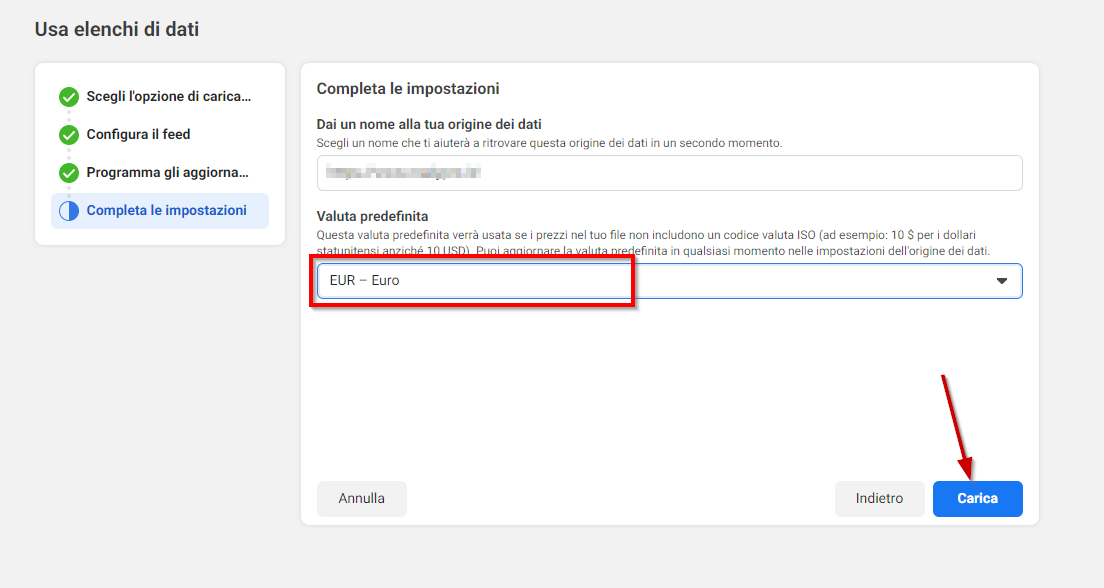Click Dai un nome alla tua origine label
1104x588 pixels.
(x=429, y=125)
